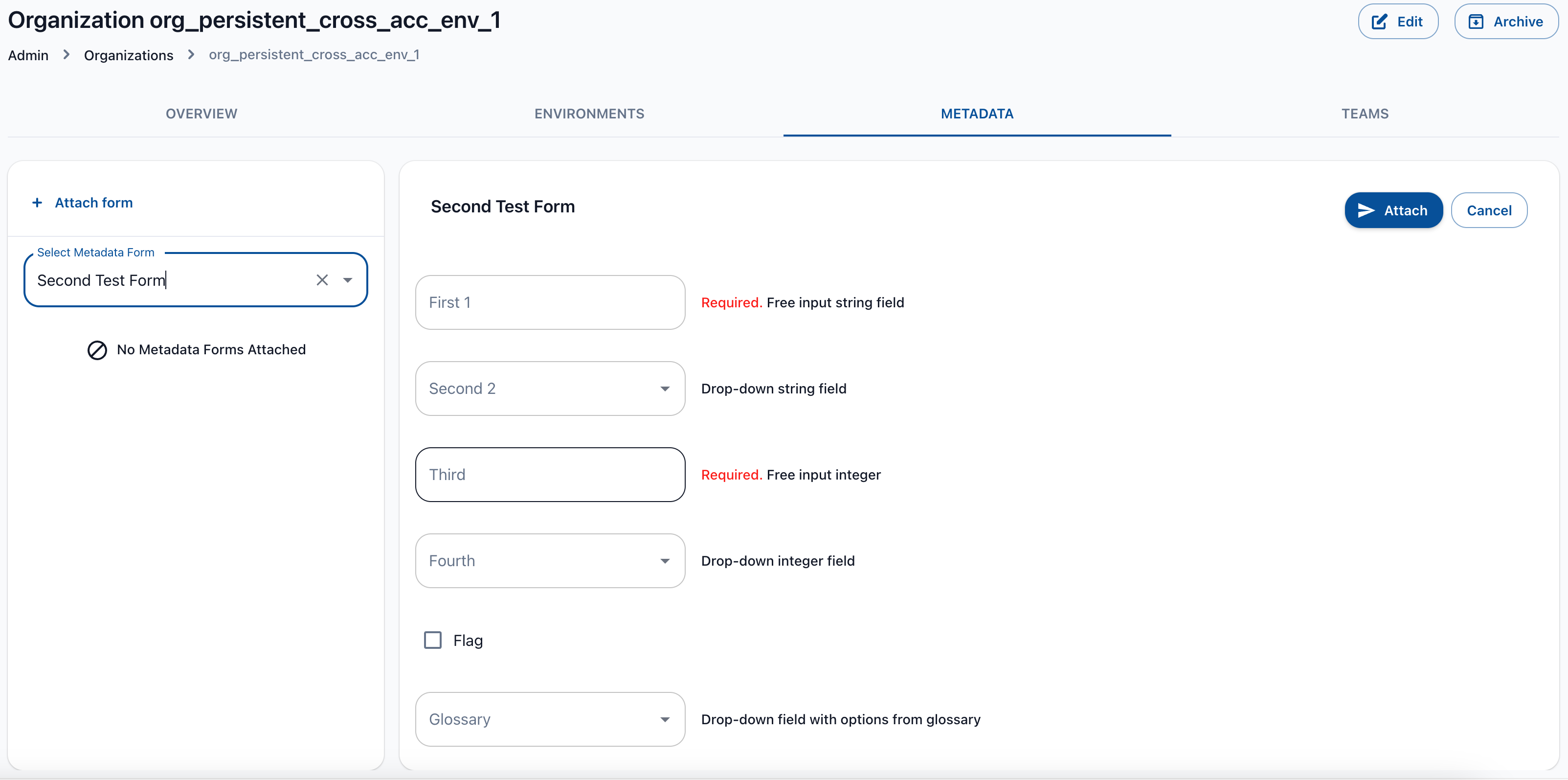Clear the Select Metadata Form field
This screenshot has height=780, width=1568.
[x=322, y=280]
